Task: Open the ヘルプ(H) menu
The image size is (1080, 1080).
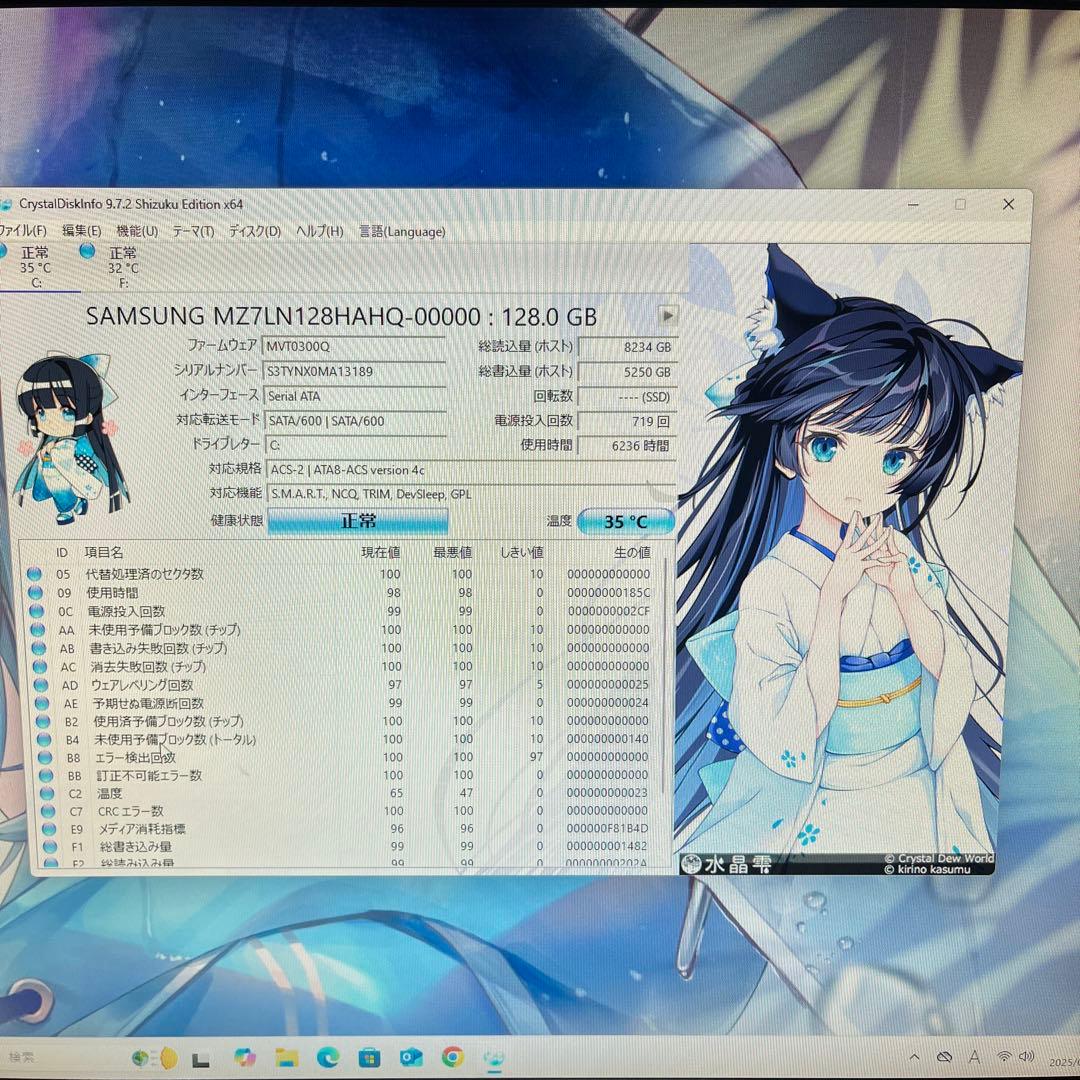Action: (320, 231)
